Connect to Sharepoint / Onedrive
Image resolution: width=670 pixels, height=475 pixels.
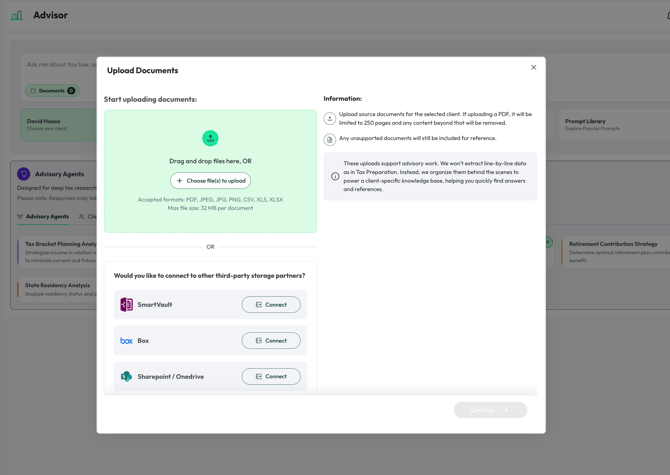[271, 376]
